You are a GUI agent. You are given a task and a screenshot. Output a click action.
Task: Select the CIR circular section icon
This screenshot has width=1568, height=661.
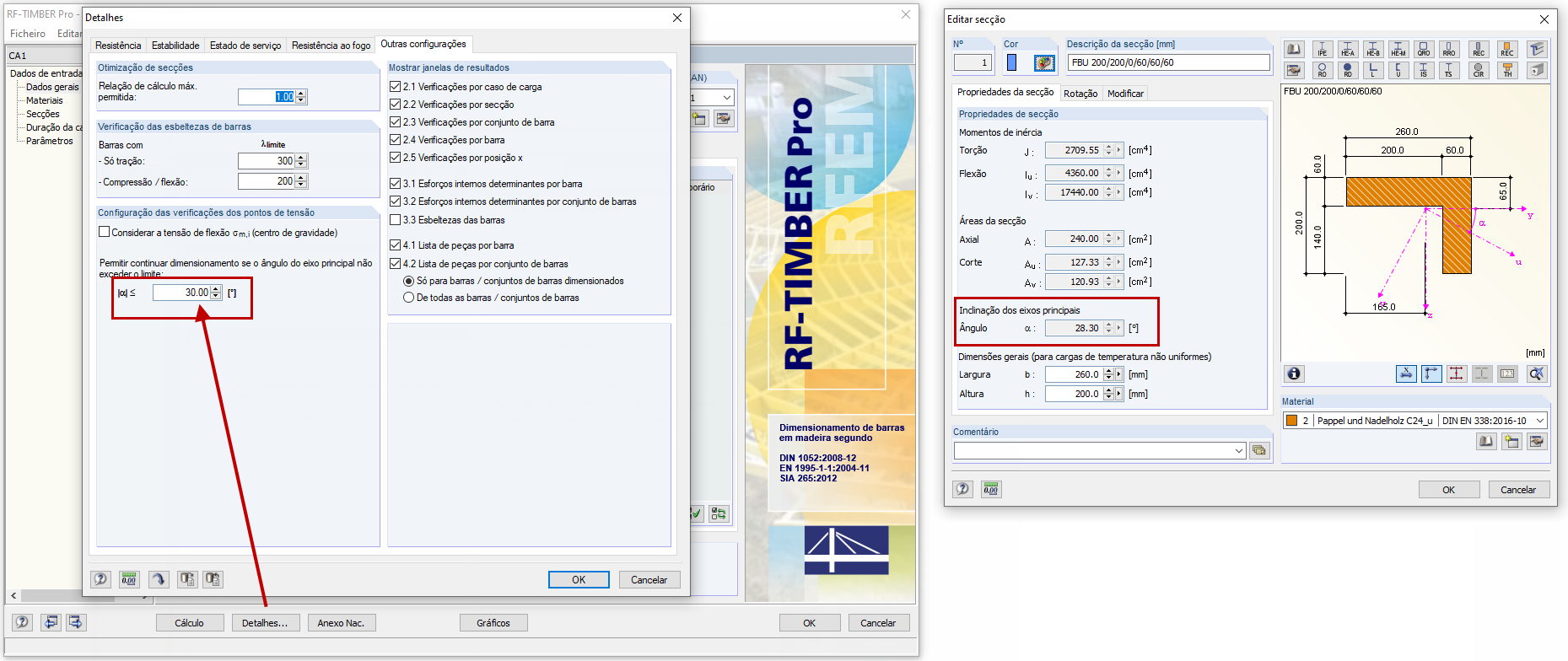tap(1478, 70)
